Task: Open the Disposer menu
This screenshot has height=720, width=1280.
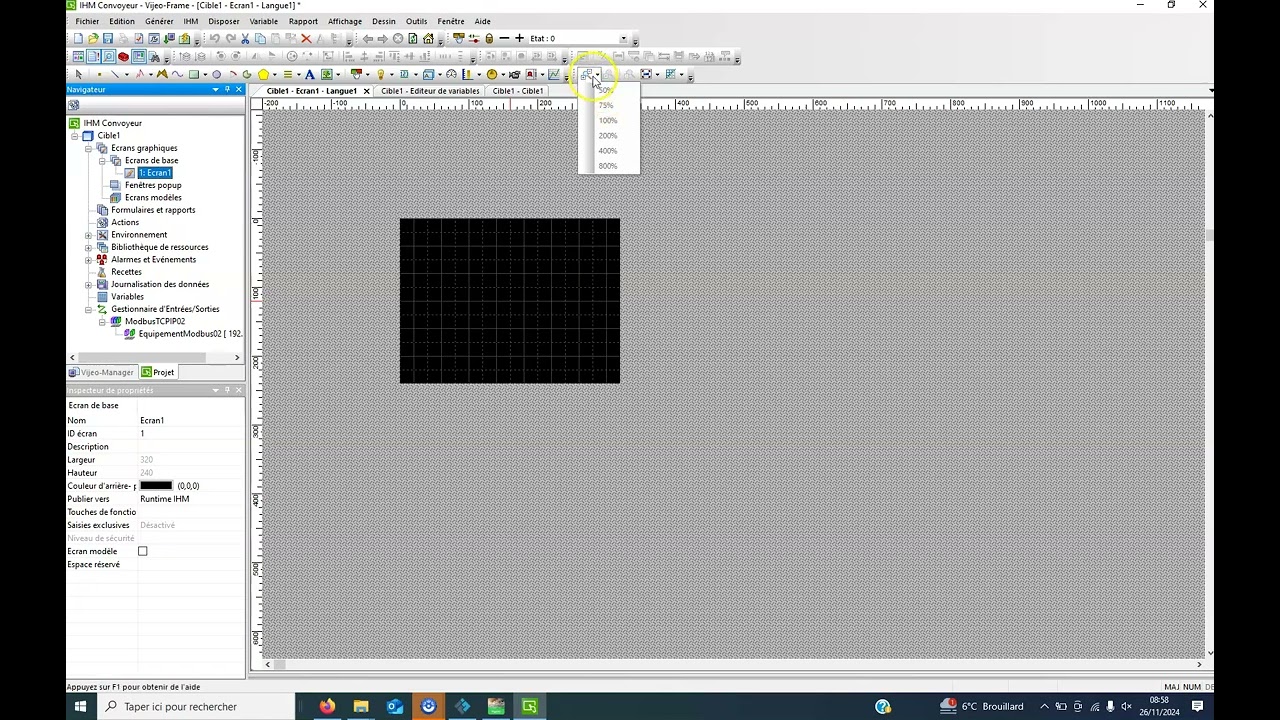Action: (224, 21)
